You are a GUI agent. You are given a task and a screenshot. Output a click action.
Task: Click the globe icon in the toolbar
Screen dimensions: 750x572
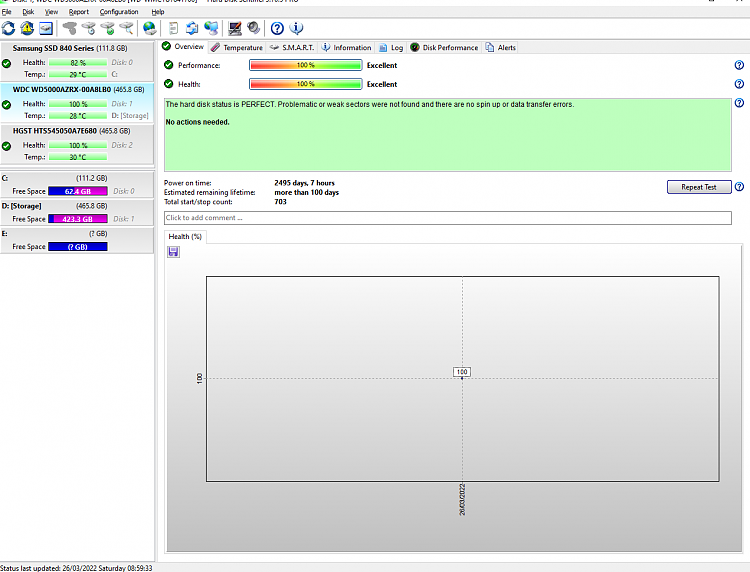click(x=150, y=28)
